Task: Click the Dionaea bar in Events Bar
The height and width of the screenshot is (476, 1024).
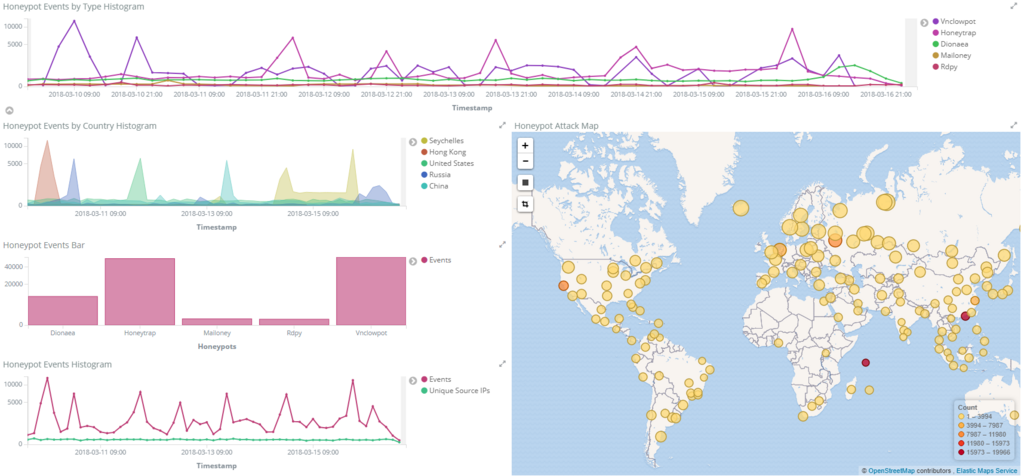Action: tap(63, 310)
